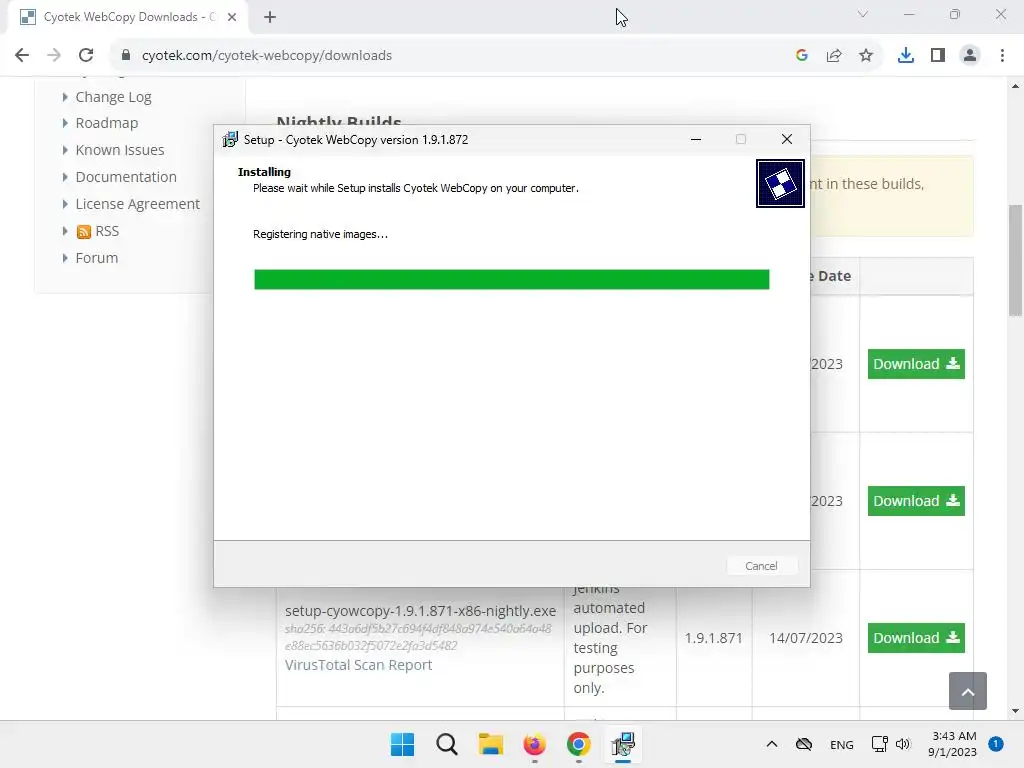
Task: Open the RSS feed link
Action: (107, 231)
